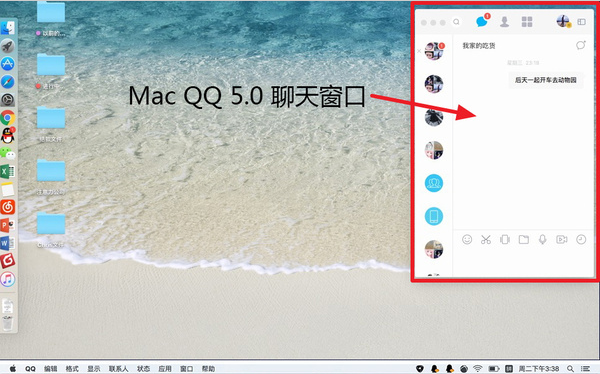The height and width of the screenshot is (374, 600).
Task: Open the input method icon in menu bar
Action: click(x=509, y=369)
